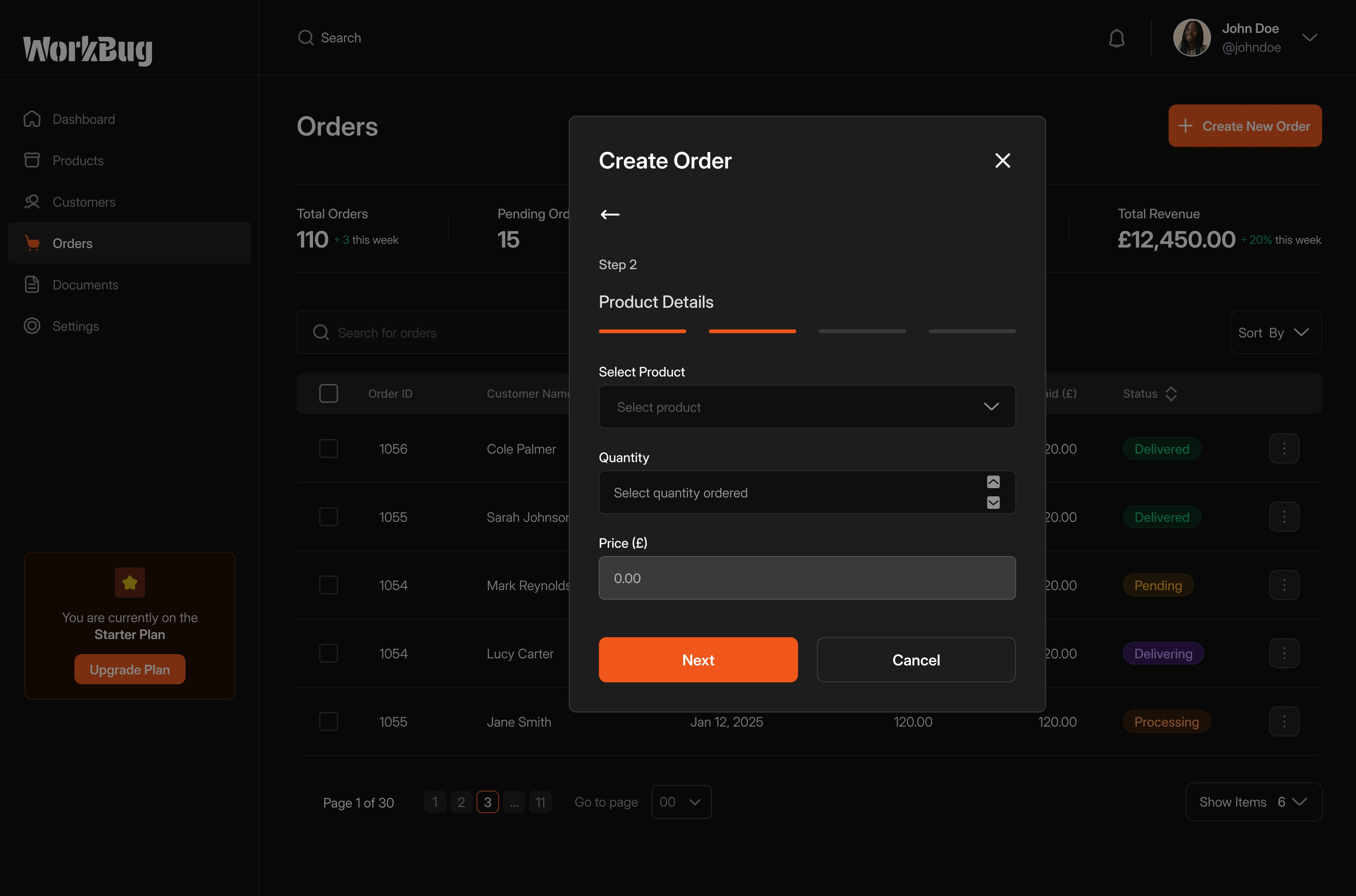Click the Delivering status badge
Viewport: 1356px width, 896px height.
[1163, 653]
